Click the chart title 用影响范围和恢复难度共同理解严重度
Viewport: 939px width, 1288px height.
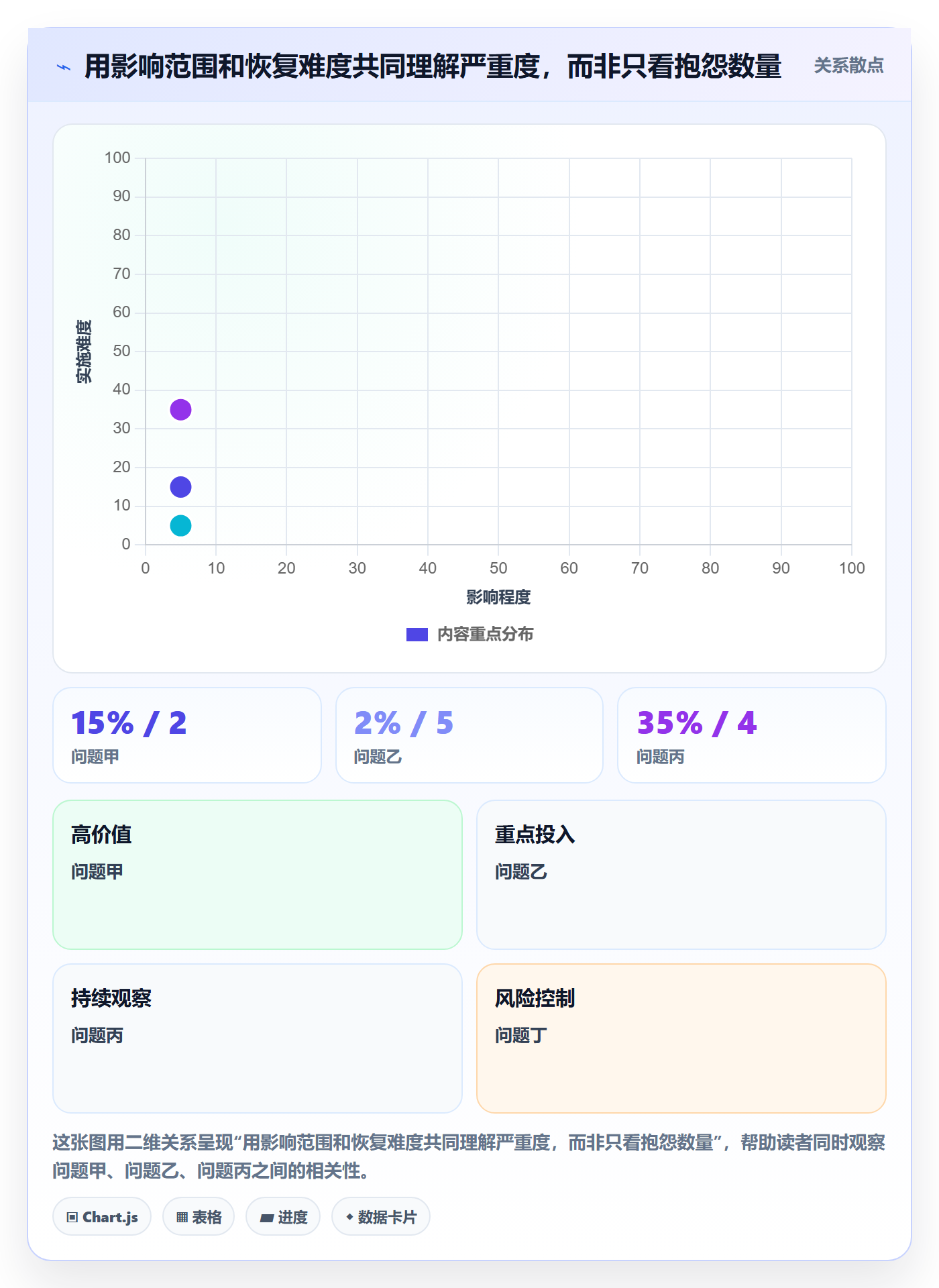[433, 66]
